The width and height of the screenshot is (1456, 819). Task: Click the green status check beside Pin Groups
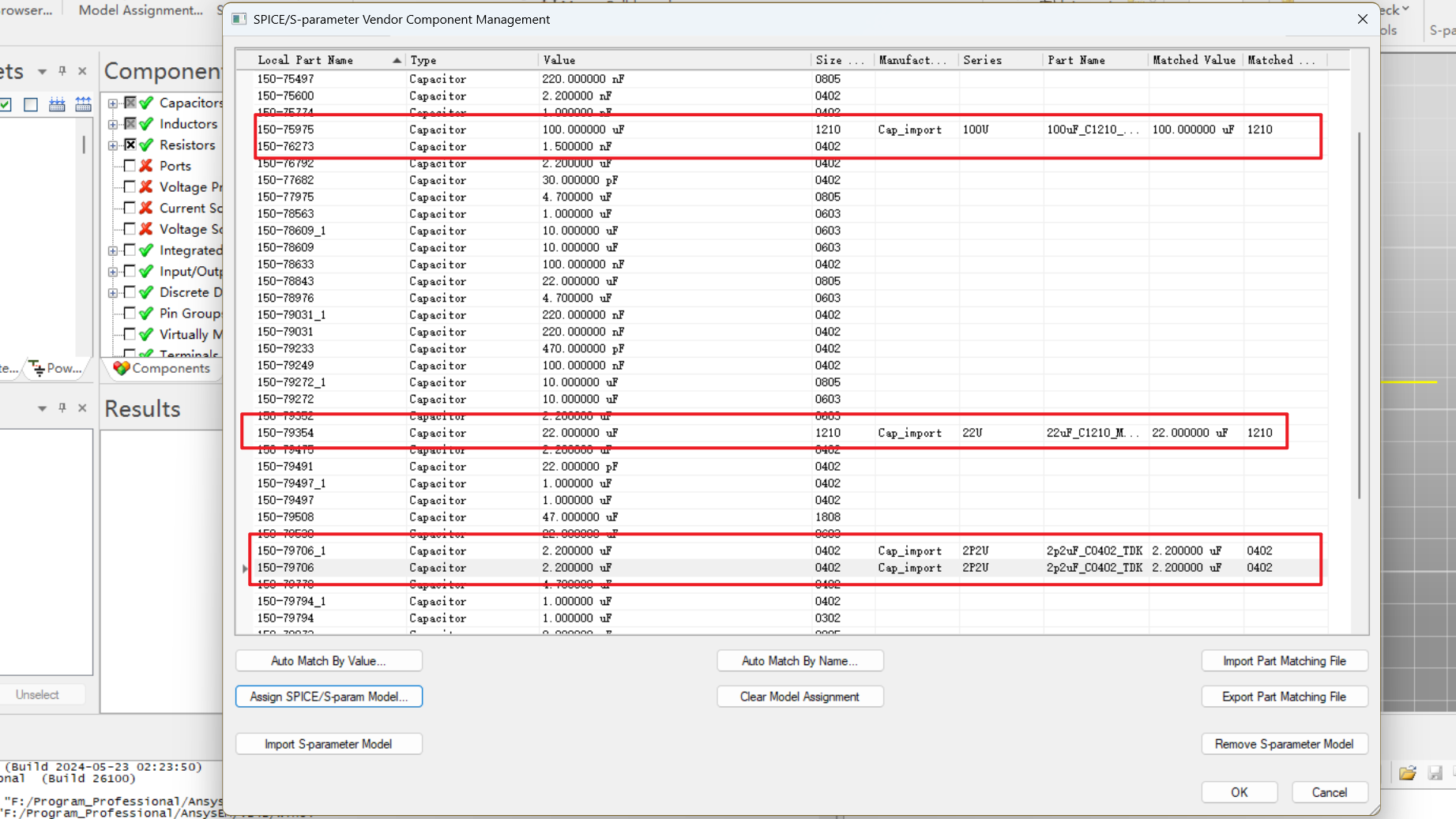(x=146, y=314)
